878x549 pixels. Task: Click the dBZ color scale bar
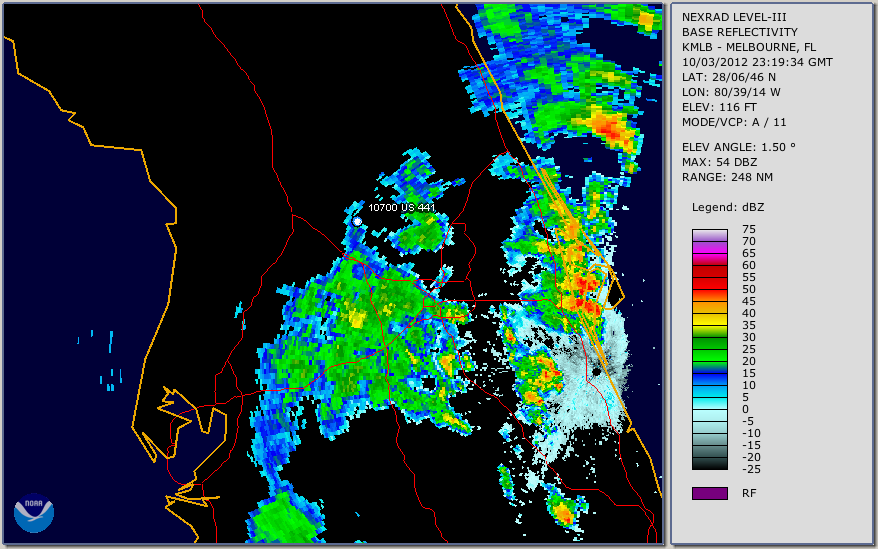(709, 349)
